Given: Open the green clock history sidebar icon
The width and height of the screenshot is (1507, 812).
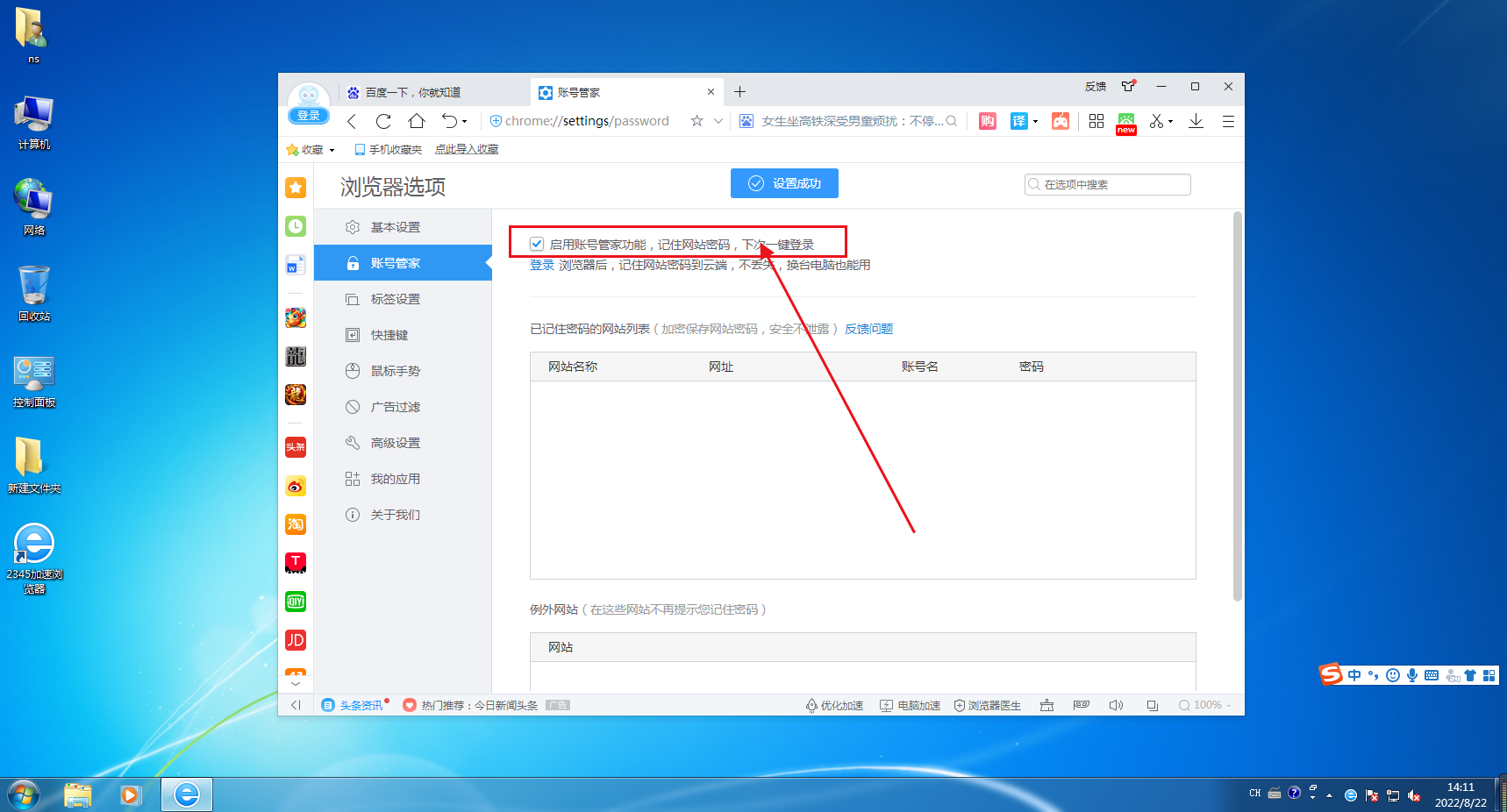Looking at the screenshot, I should coord(296,226).
